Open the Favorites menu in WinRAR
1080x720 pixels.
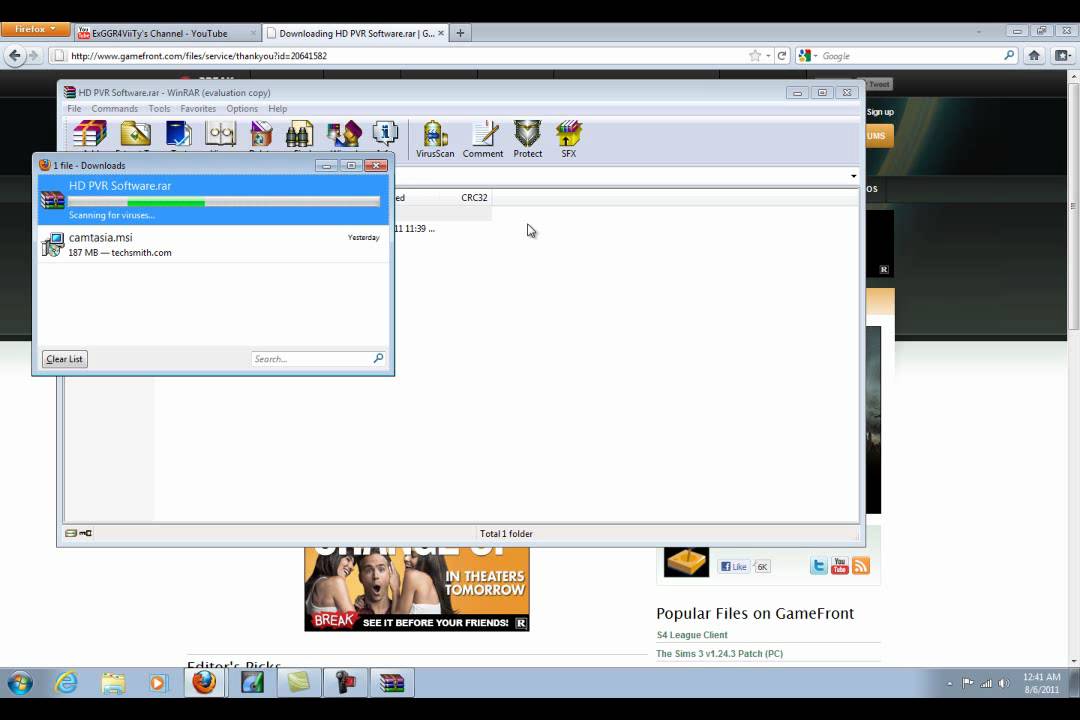pyautogui.click(x=198, y=109)
